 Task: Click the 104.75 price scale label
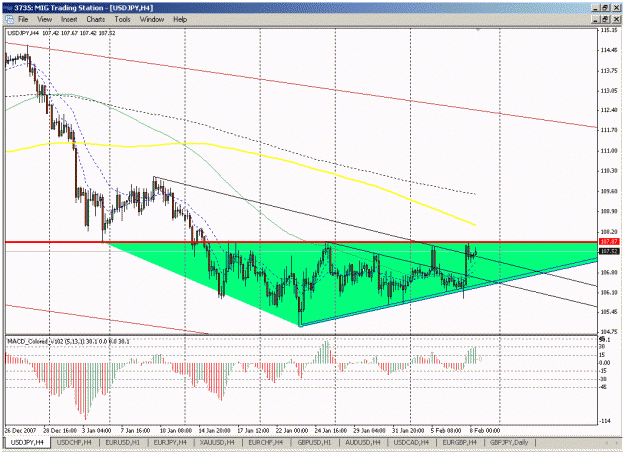tap(609, 331)
